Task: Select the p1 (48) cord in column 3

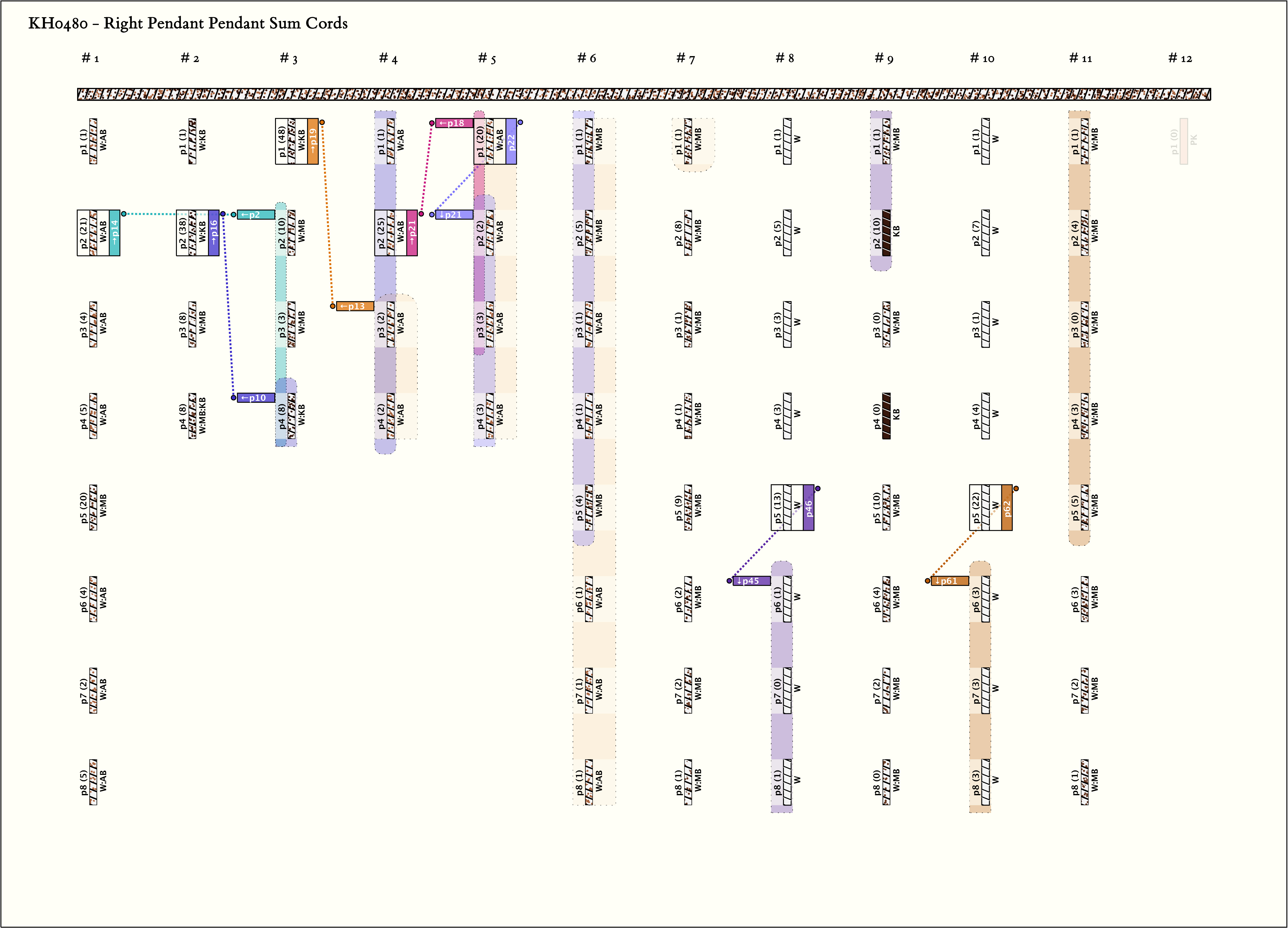Action: point(291,141)
